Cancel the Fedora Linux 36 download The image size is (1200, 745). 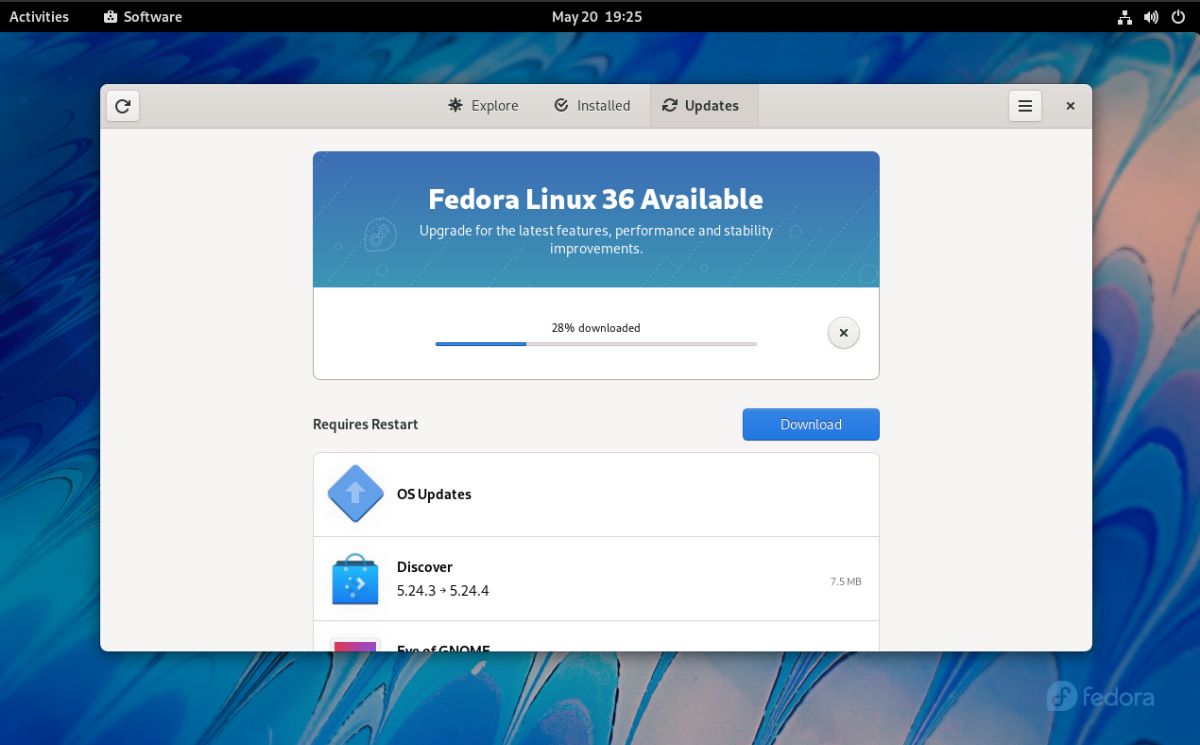pos(843,332)
